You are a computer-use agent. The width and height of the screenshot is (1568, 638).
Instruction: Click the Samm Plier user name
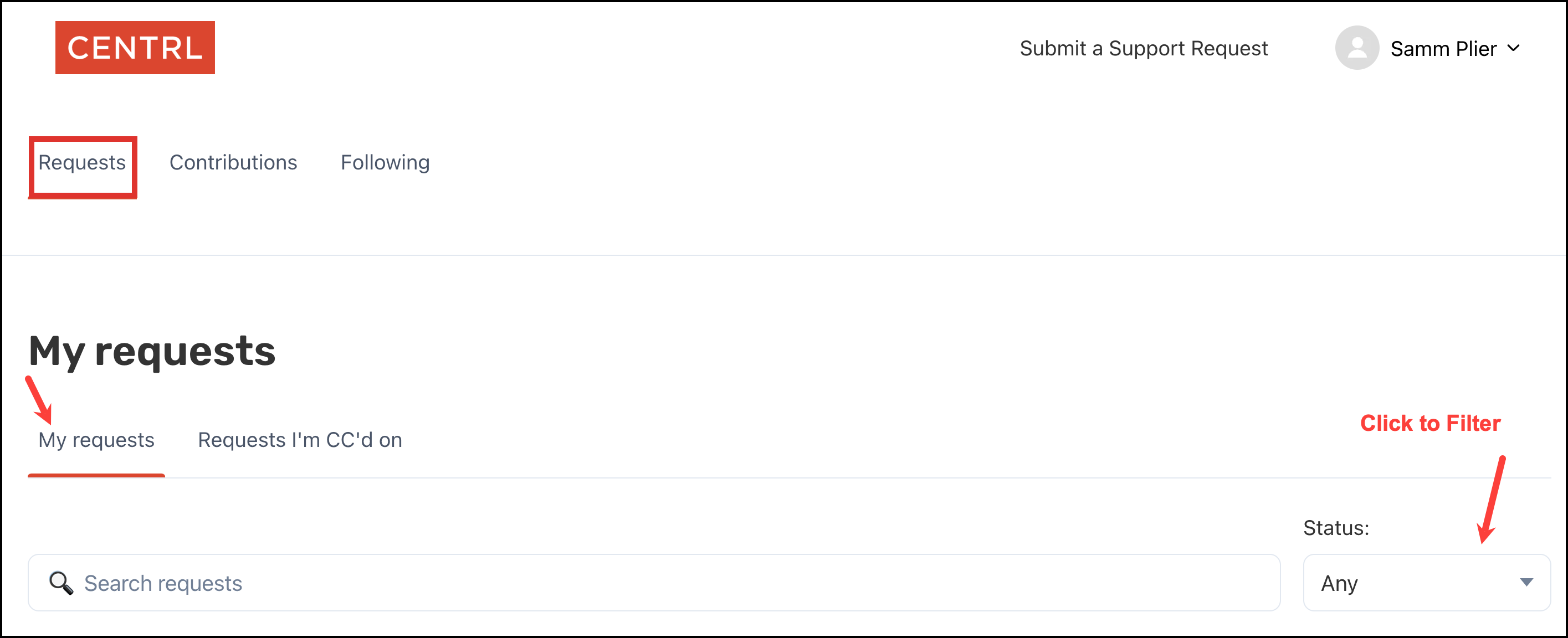point(1443,48)
